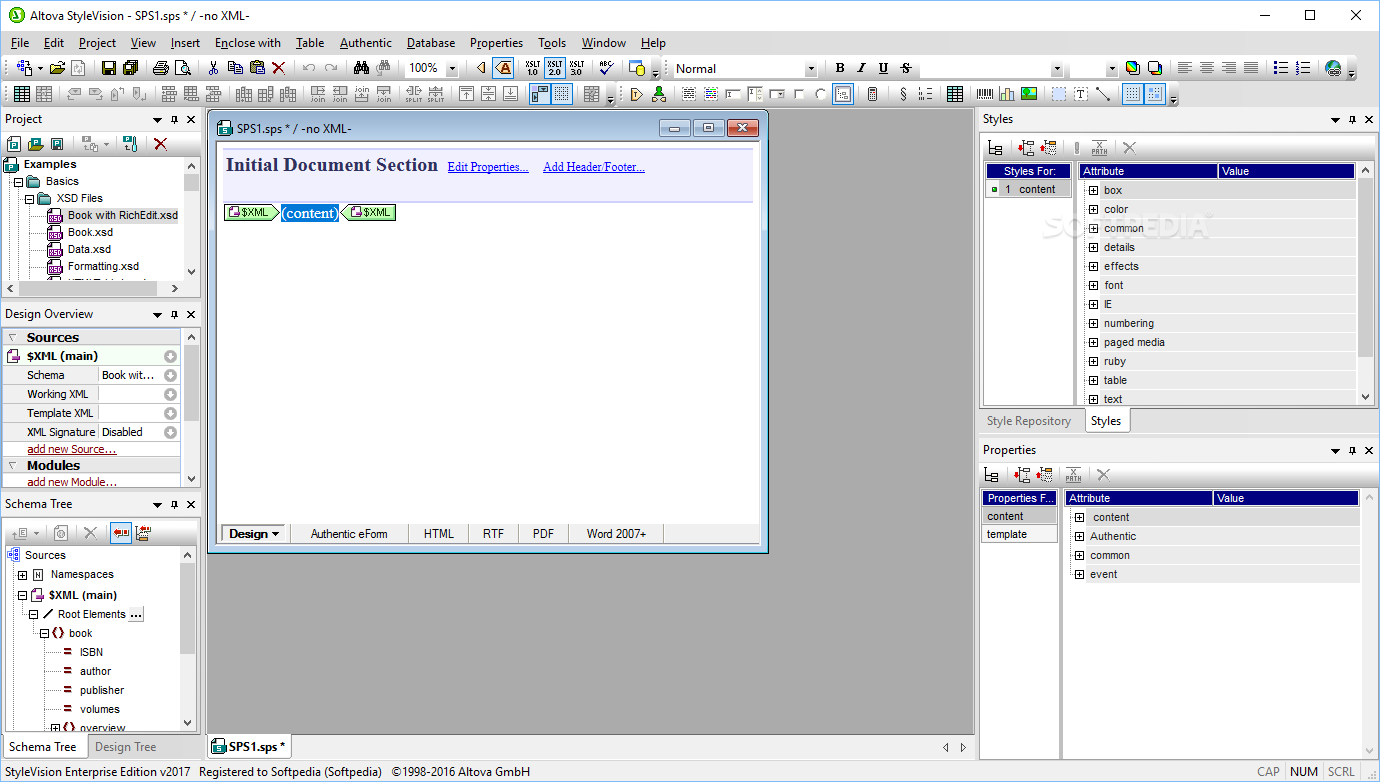
Task: Click the red Delete X toolbar icon
Action: point(279,68)
